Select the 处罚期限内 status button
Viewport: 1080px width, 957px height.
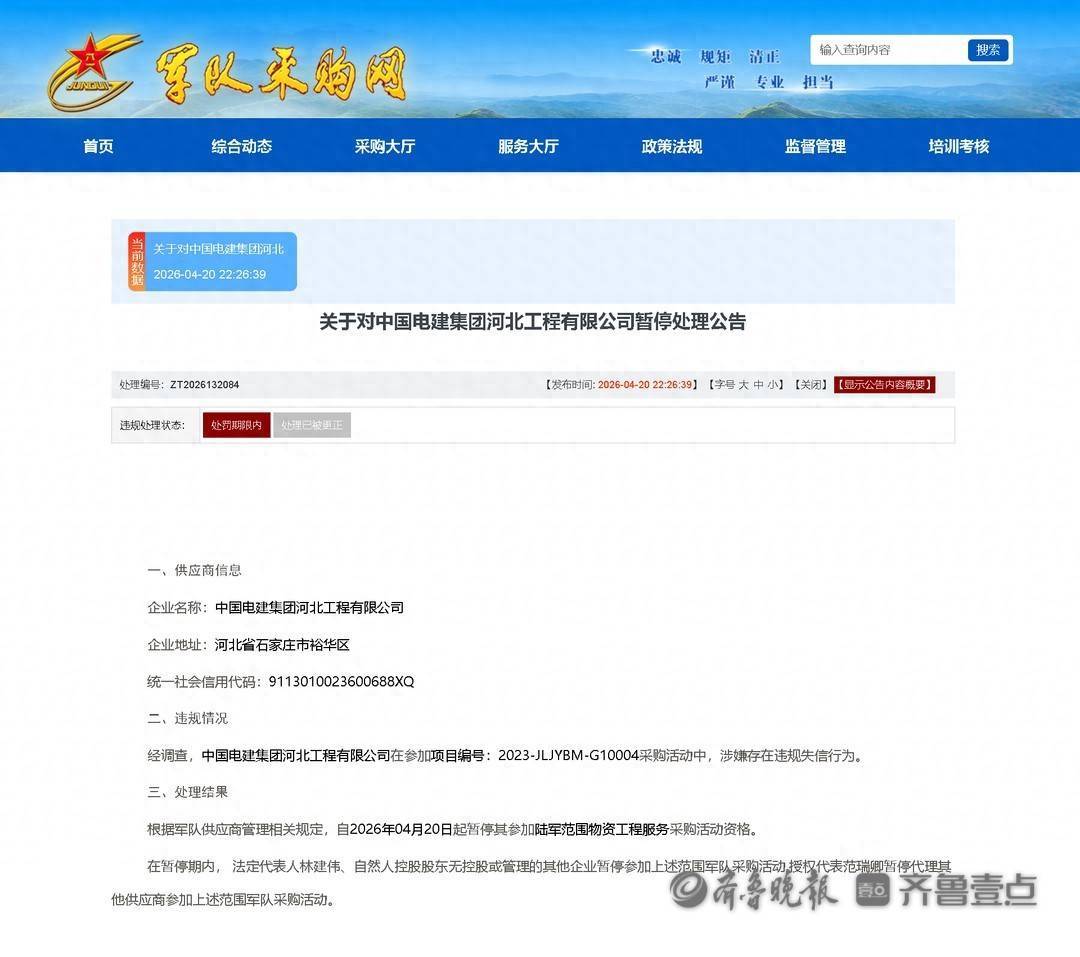pos(236,425)
